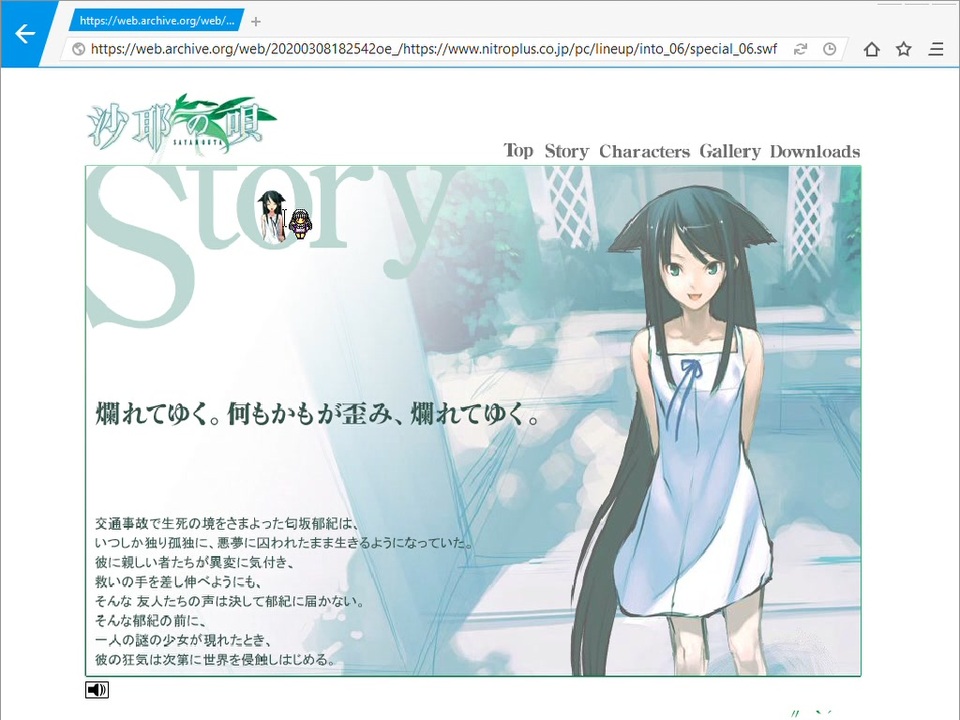The height and width of the screenshot is (720, 960).
Task: Select the web.archive.org browser tab
Action: pos(157,21)
